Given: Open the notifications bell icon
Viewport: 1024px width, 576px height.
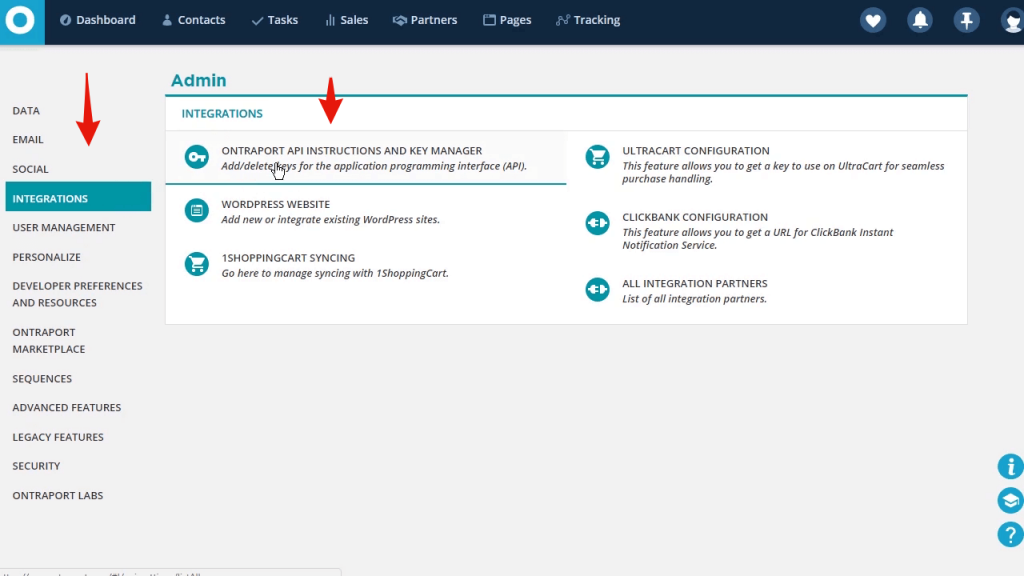Looking at the screenshot, I should pos(920,20).
